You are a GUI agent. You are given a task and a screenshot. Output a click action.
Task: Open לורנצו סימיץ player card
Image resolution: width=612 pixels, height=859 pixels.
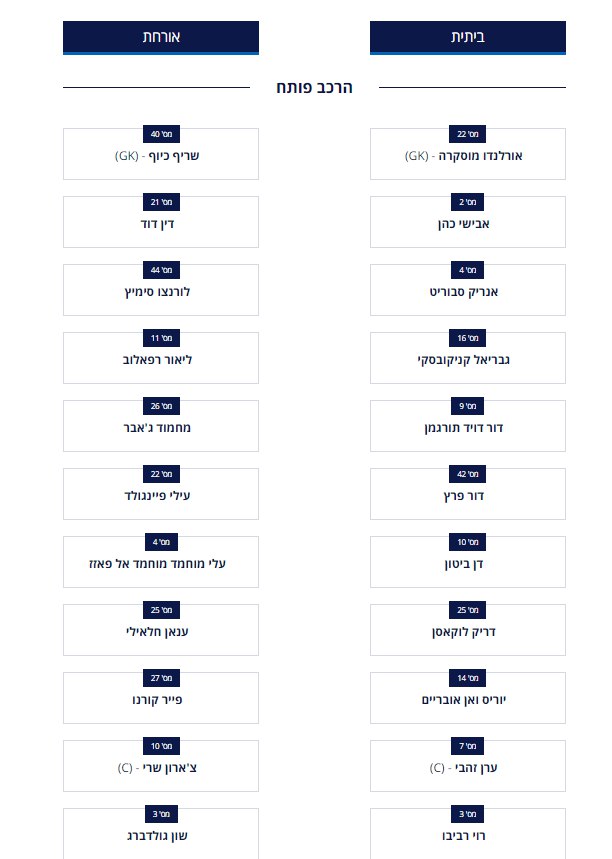pos(160,291)
